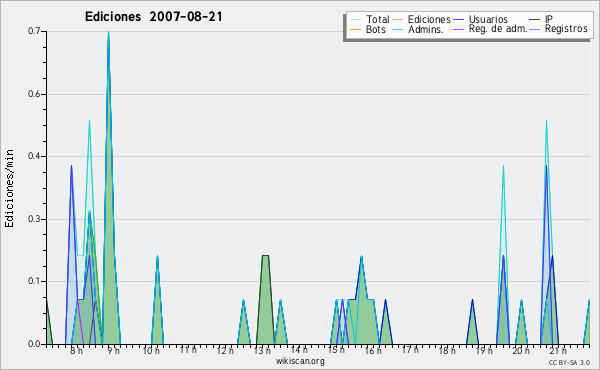This screenshot has width=600, height=370.
Task: Click the 21 h time axis marker
Action: click(558, 350)
